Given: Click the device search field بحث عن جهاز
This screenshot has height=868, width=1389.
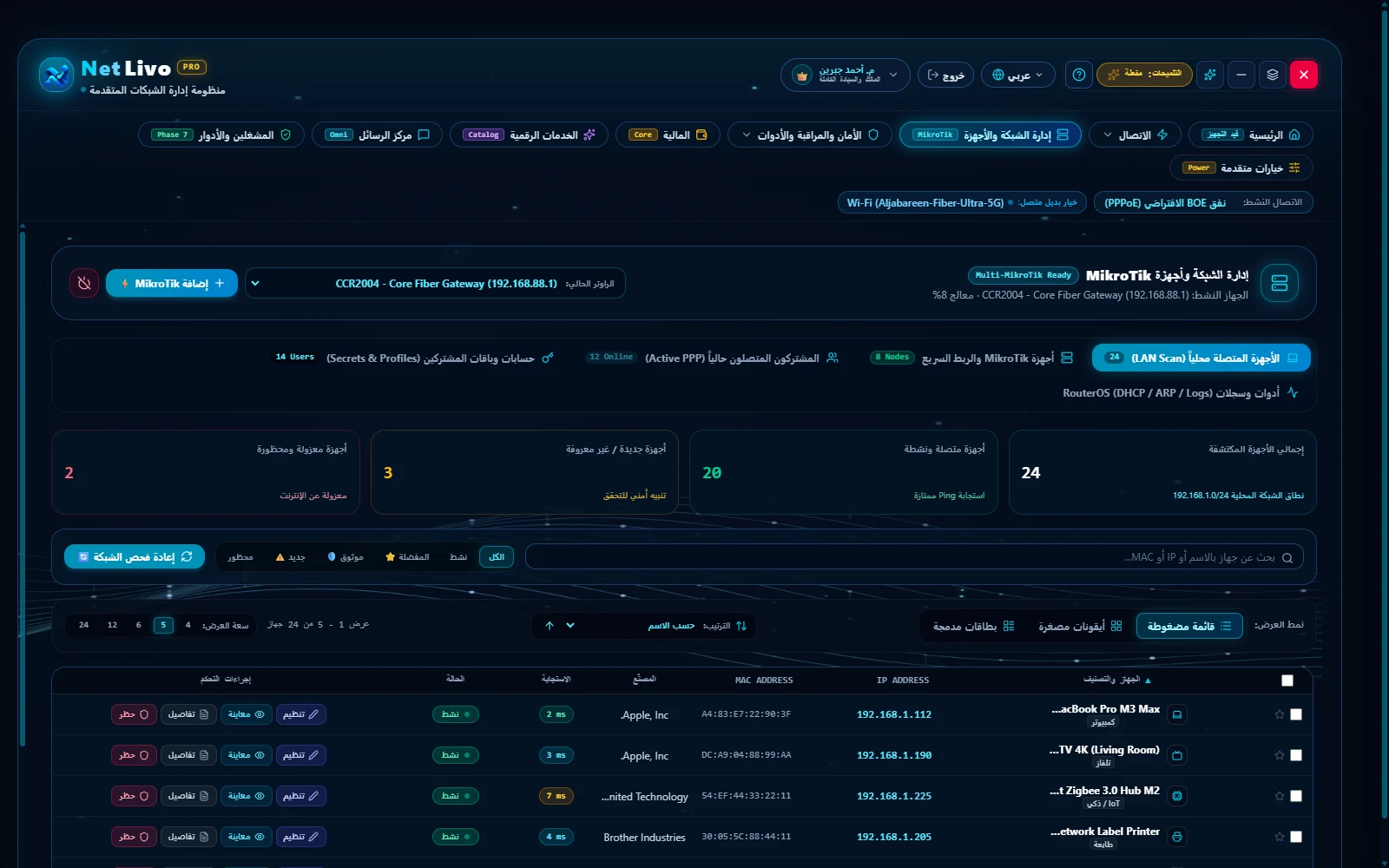Looking at the screenshot, I should coord(914,557).
